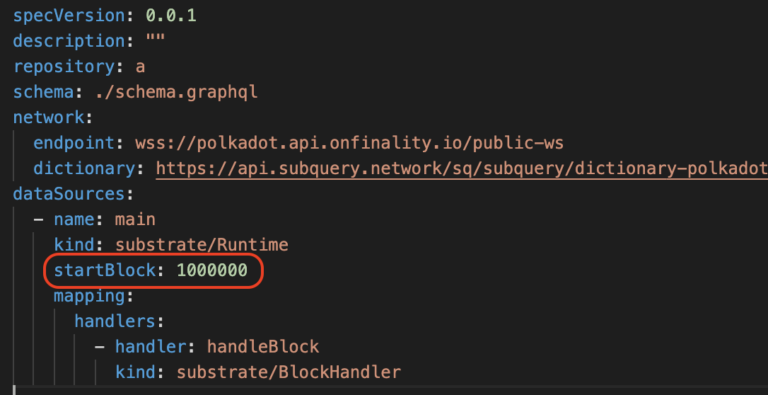The height and width of the screenshot is (395, 768).
Task: Click the handleBlock handler value
Action: tap(263, 346)
